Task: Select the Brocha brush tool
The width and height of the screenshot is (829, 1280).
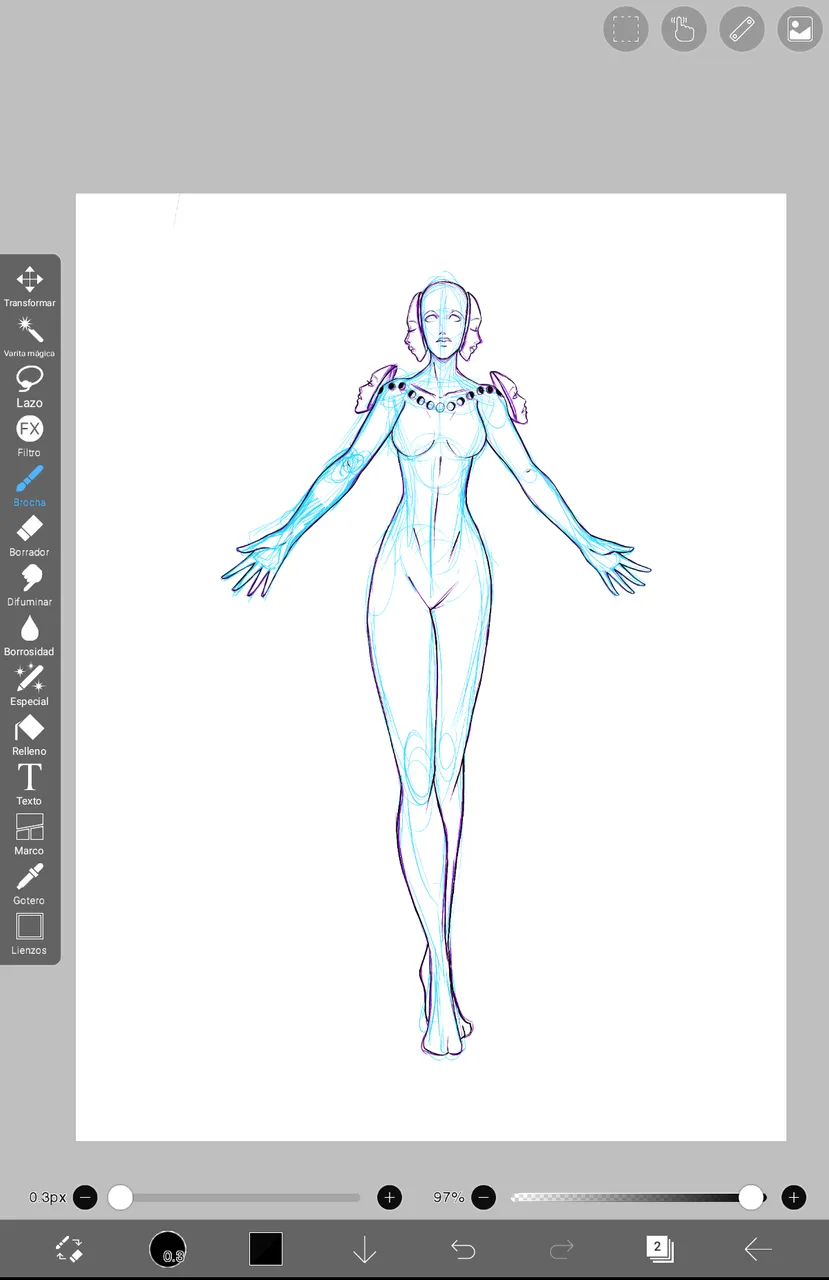Action: (29, 486)
